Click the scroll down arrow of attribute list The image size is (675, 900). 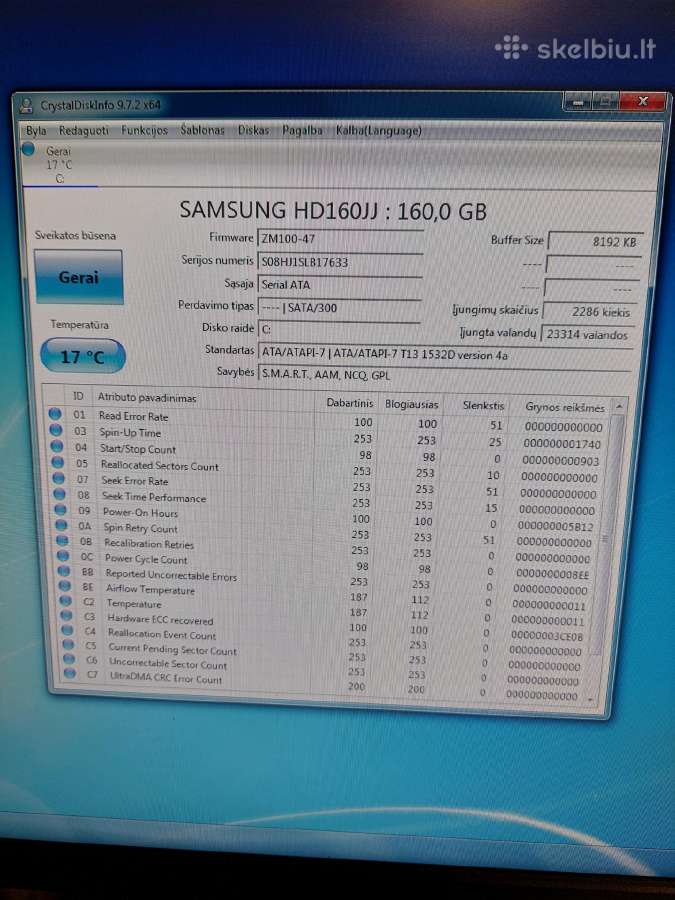tap(591, 699)
